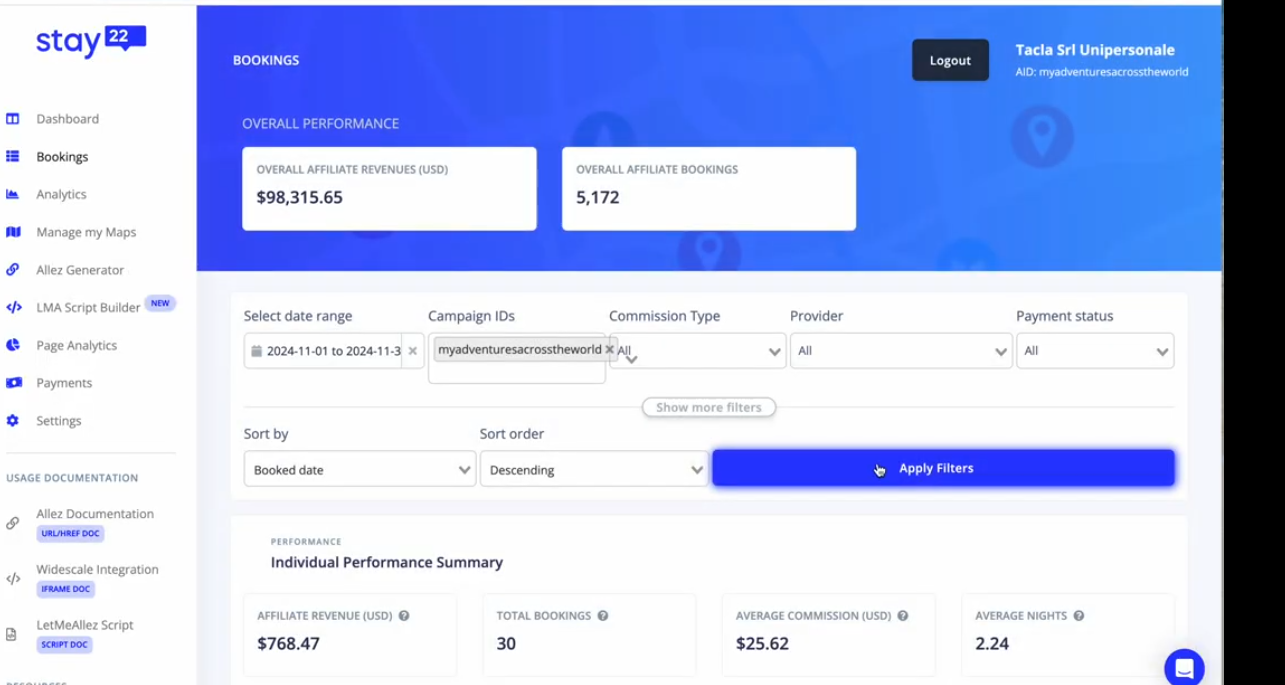
Task: Open the Sort by dropdown
Action: point(360,469)
